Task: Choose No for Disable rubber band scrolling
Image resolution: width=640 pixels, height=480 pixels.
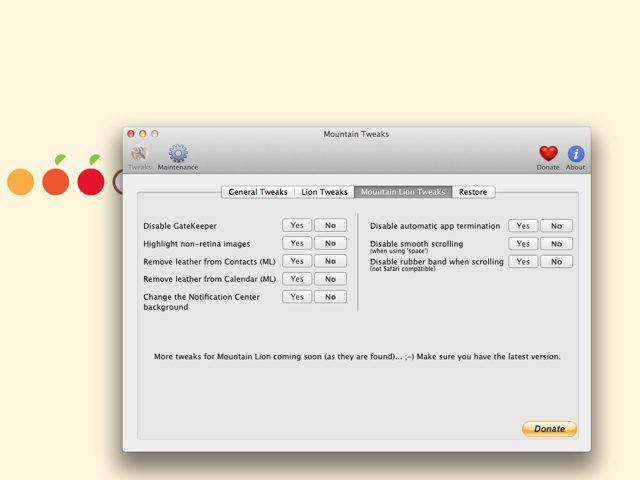Action: 556,262
